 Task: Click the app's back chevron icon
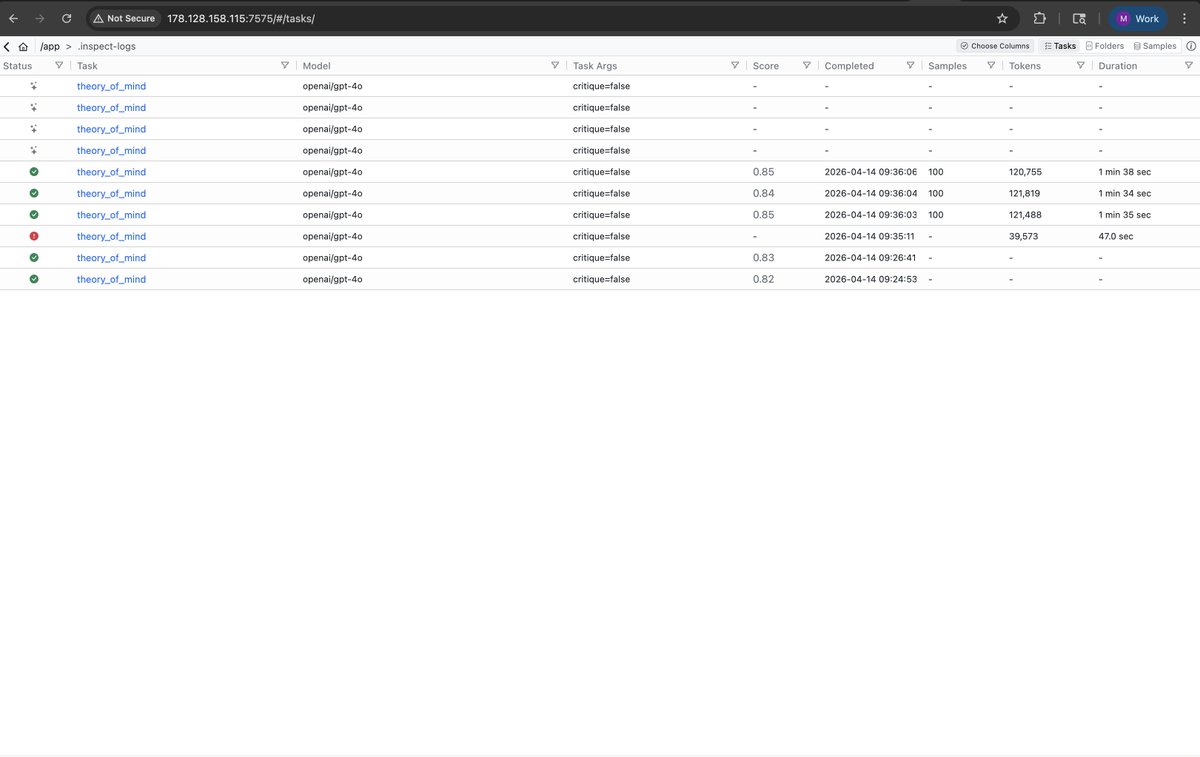click(x=7, y=46)
